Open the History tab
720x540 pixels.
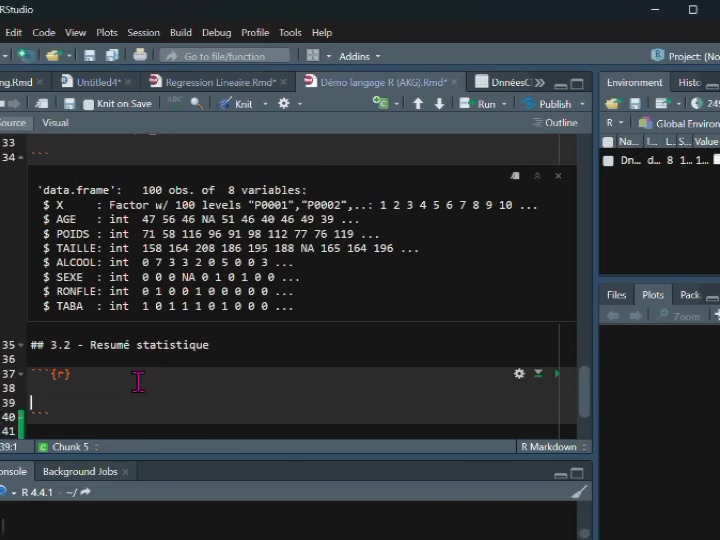689,83
